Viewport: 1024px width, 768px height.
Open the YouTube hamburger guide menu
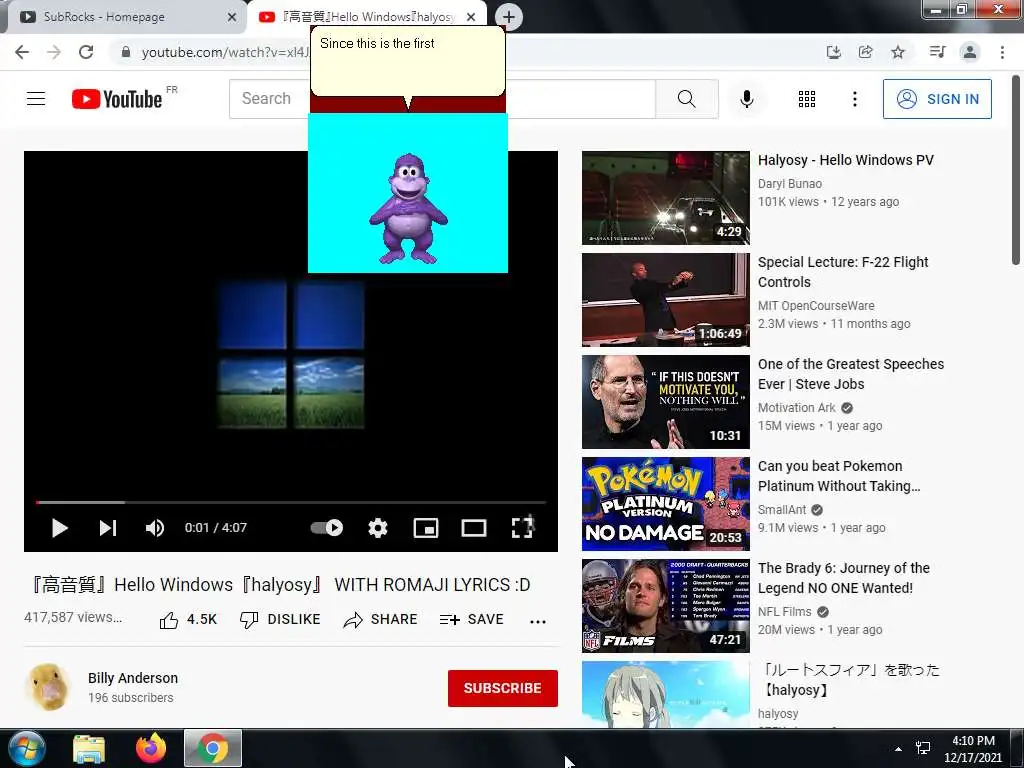tap(36, 99)
